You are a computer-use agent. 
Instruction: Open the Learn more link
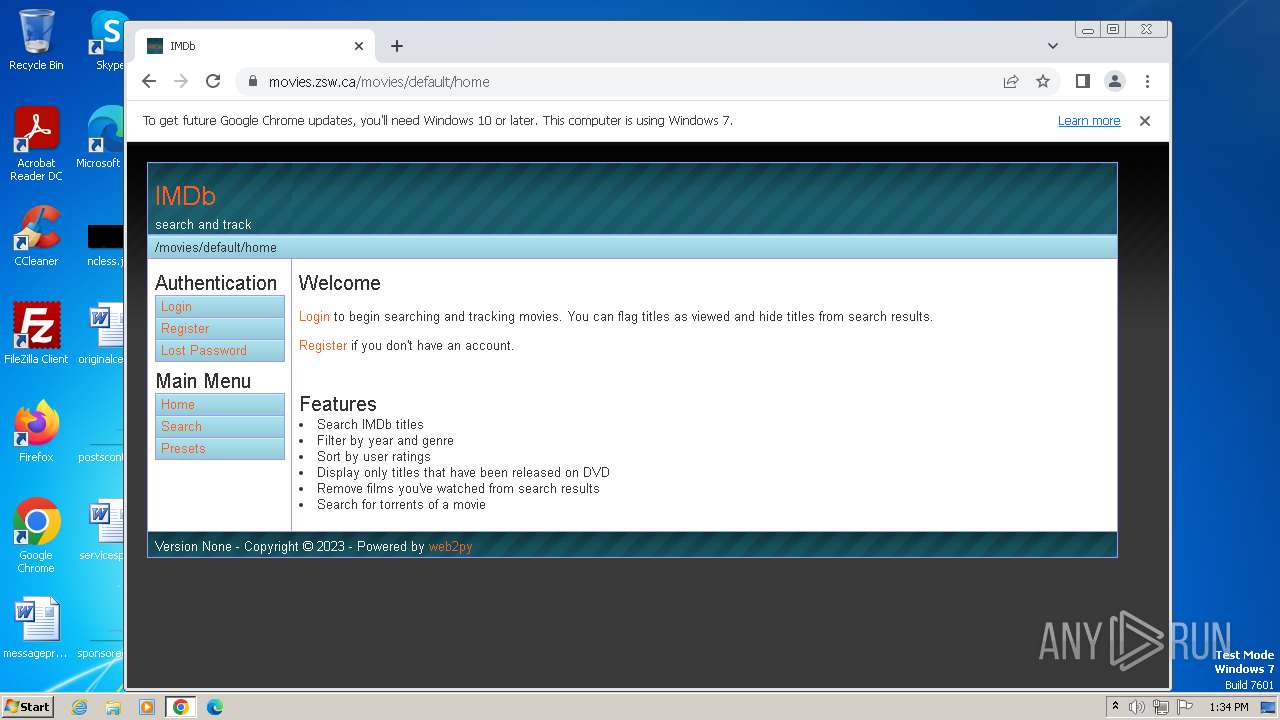(1089, 121)
